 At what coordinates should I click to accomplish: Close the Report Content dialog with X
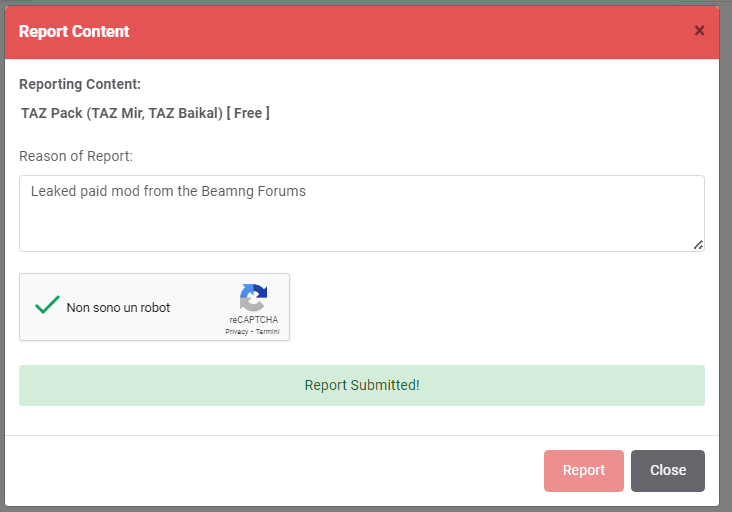coord(699,31)
